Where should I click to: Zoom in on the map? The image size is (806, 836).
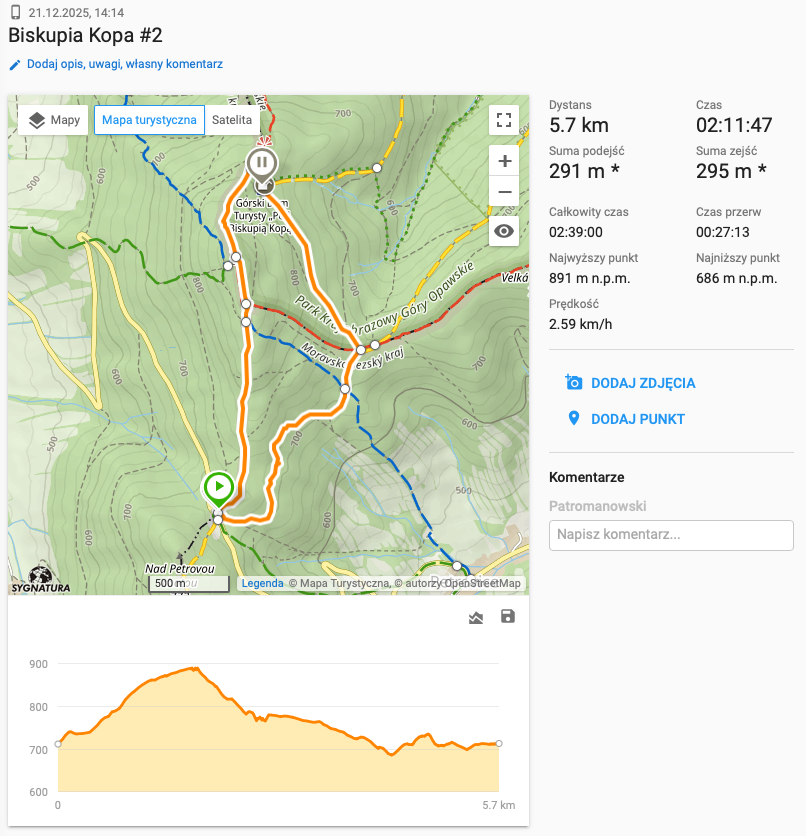(x=504, y=161)
